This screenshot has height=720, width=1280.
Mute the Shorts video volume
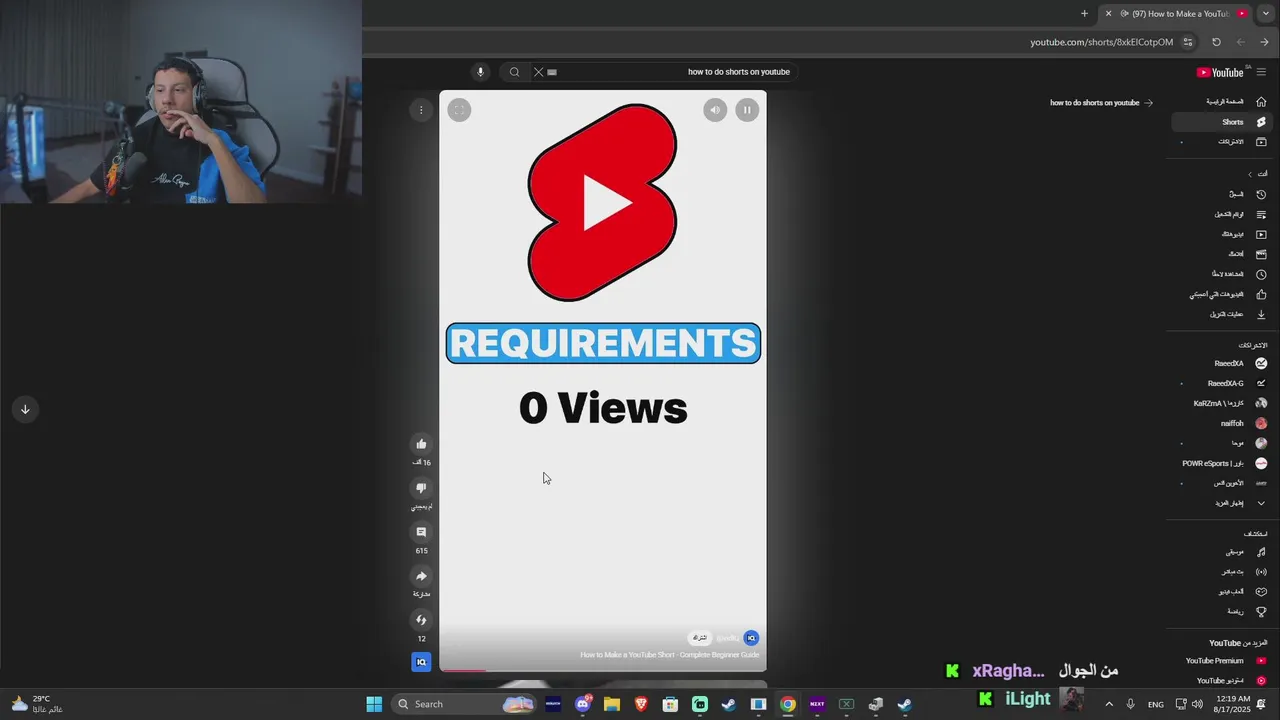pos(714,110)
